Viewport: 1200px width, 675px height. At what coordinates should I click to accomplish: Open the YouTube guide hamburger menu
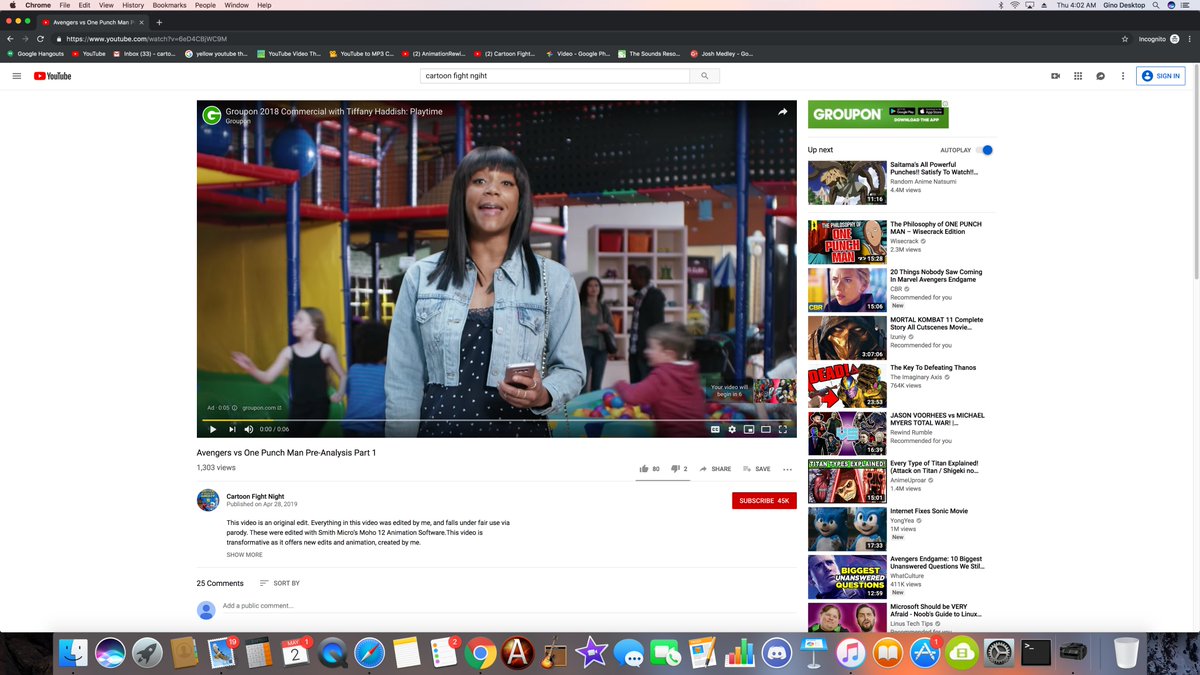[16, 76]
